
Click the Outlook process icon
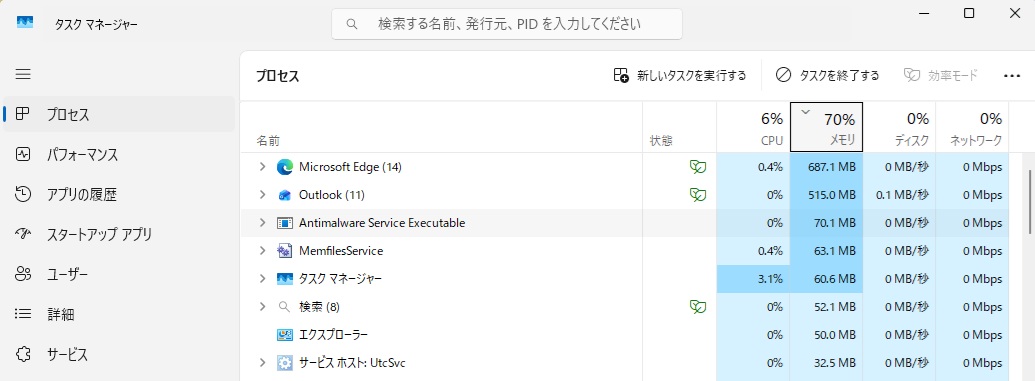(x=284, y=195)
